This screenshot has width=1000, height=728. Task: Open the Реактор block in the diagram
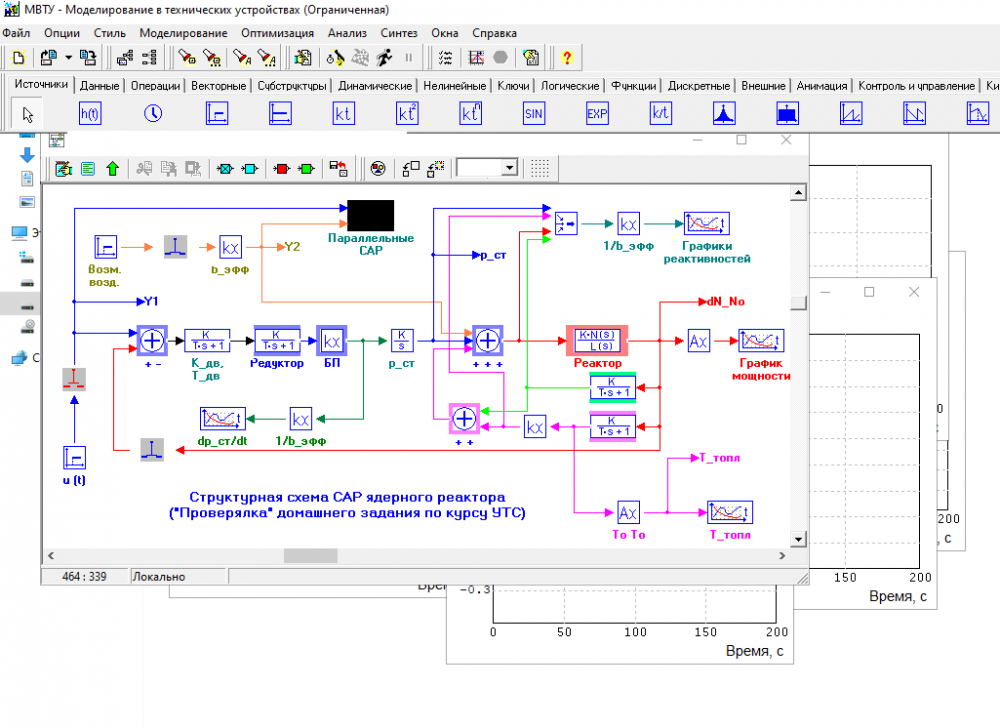coord(598,341)
